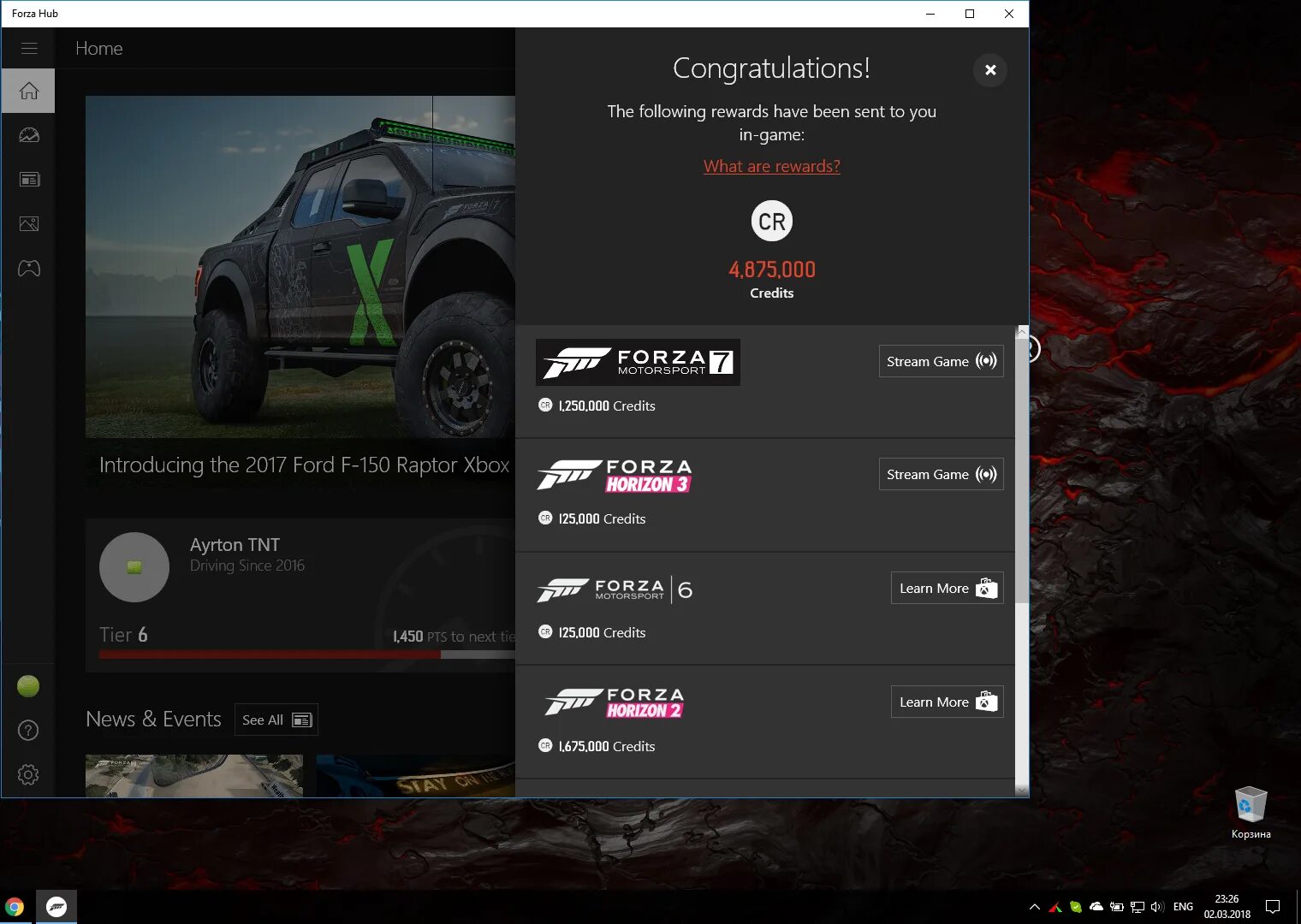Close the Congratulations rewards panel

pyautogui.click(x=990, y=70)
